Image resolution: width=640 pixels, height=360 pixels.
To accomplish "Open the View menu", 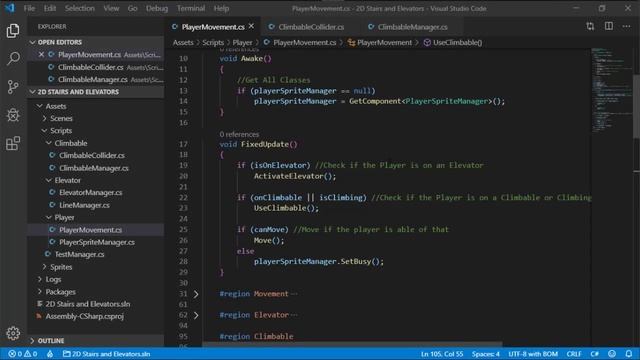I will coord(111,8).
